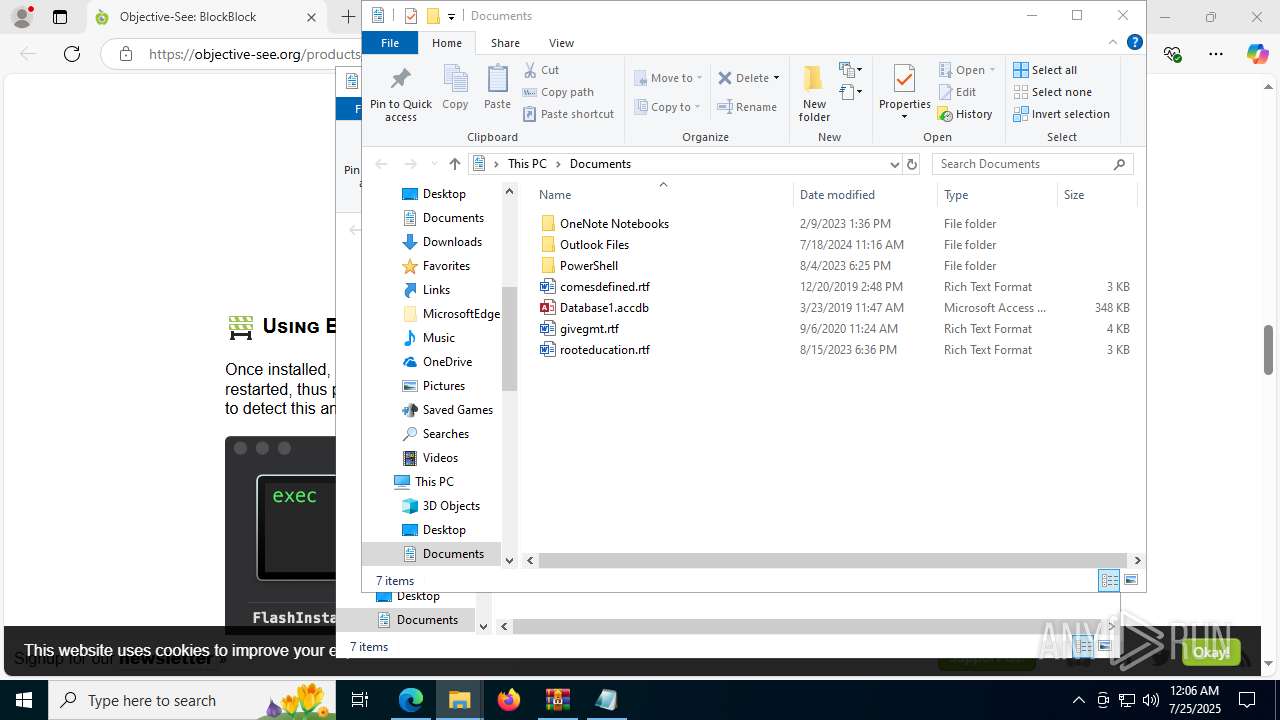Viewport: 1280px width, 720px height.
Task: Open file History from the ribbon
Action: pyautogui.click(x=965, y=114)
